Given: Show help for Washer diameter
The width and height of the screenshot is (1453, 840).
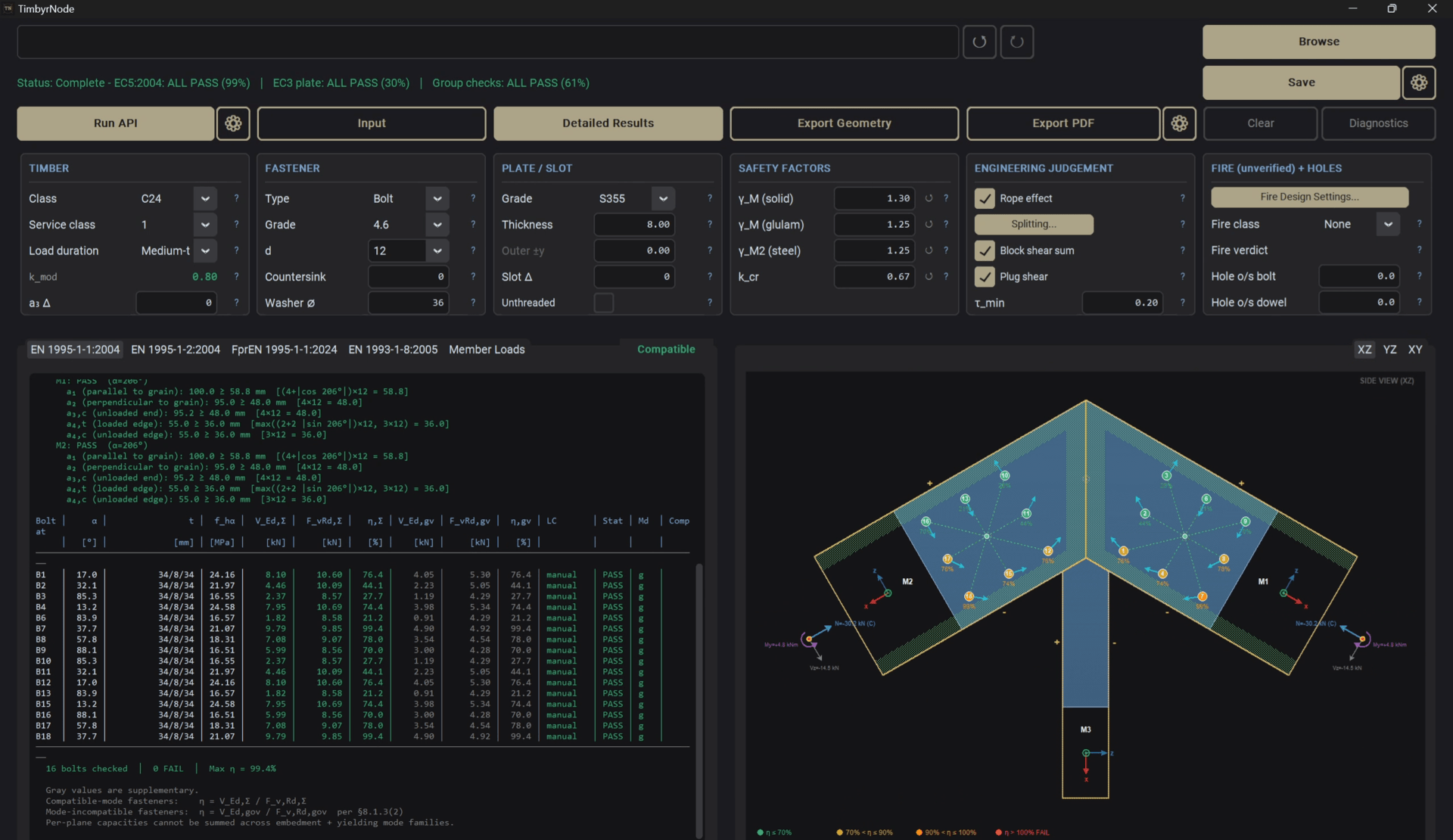Looking at the screenshot, I should click(473, 303).
